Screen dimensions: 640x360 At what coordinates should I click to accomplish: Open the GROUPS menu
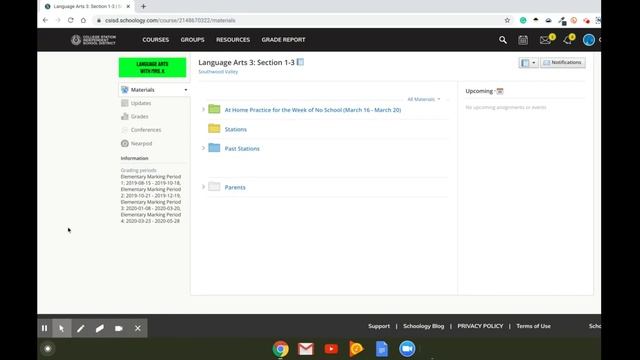193,40
